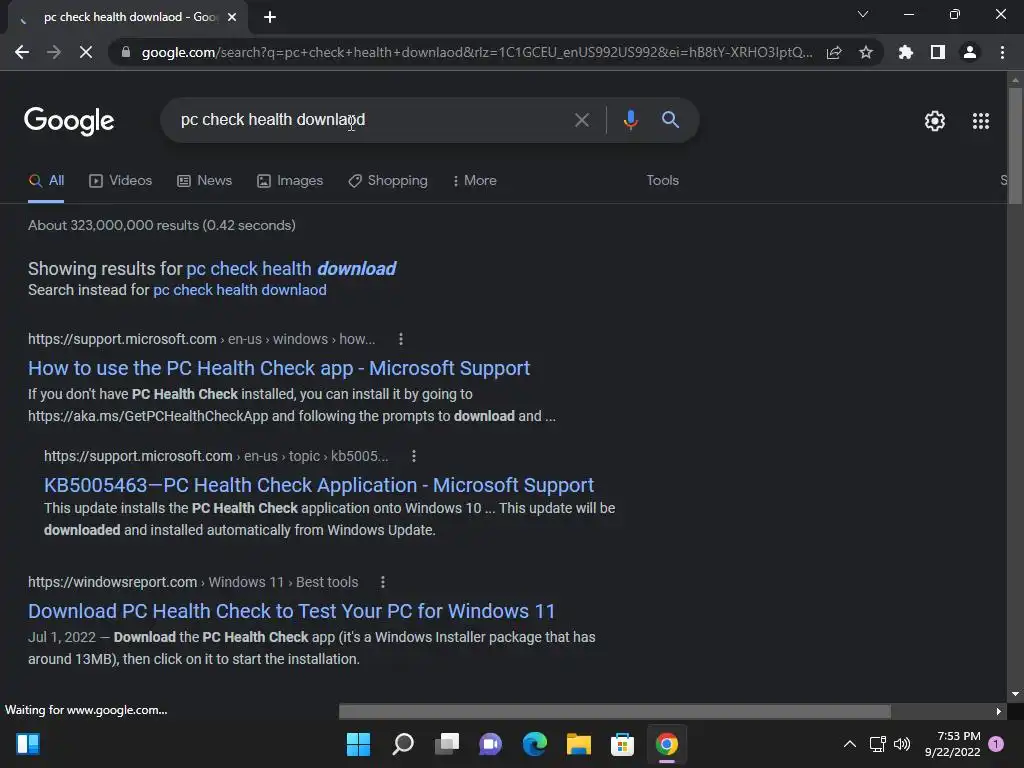1024x768 pixels.
Task: Click the horizontal scrollbar thumb
Action: point(615,711)
